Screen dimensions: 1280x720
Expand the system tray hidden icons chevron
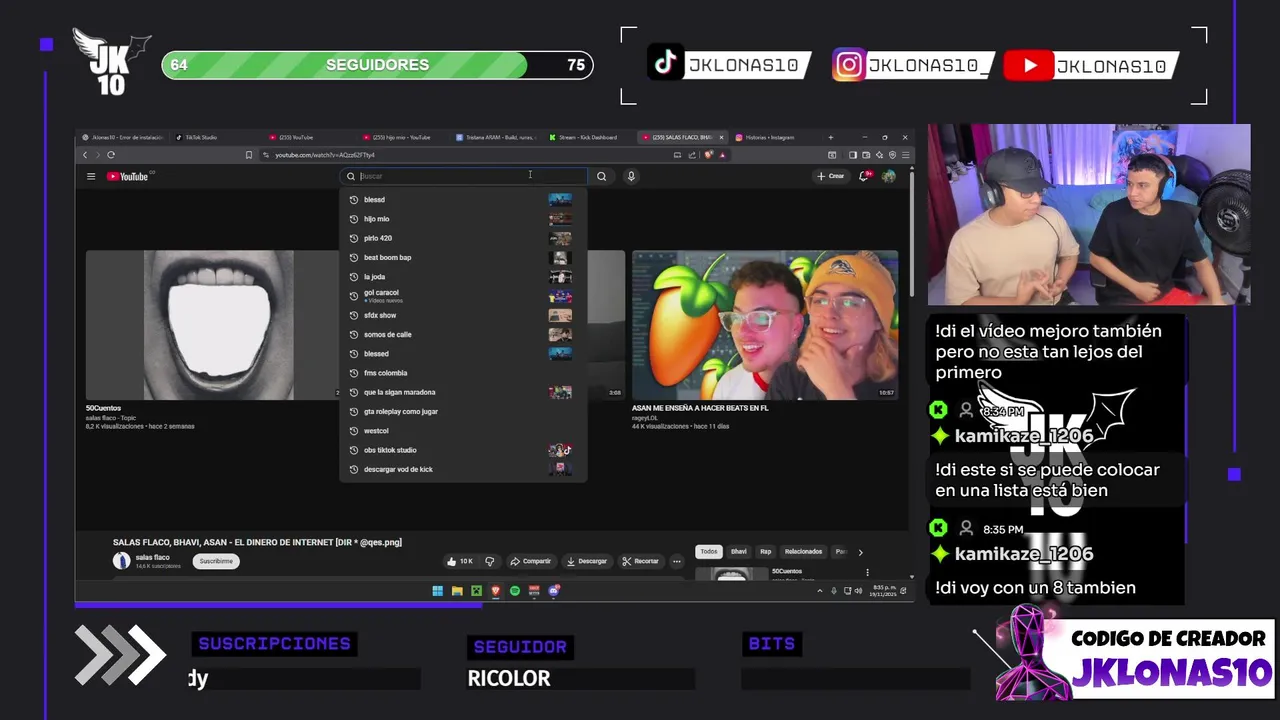pyautogui.click(x=818, y=590)
